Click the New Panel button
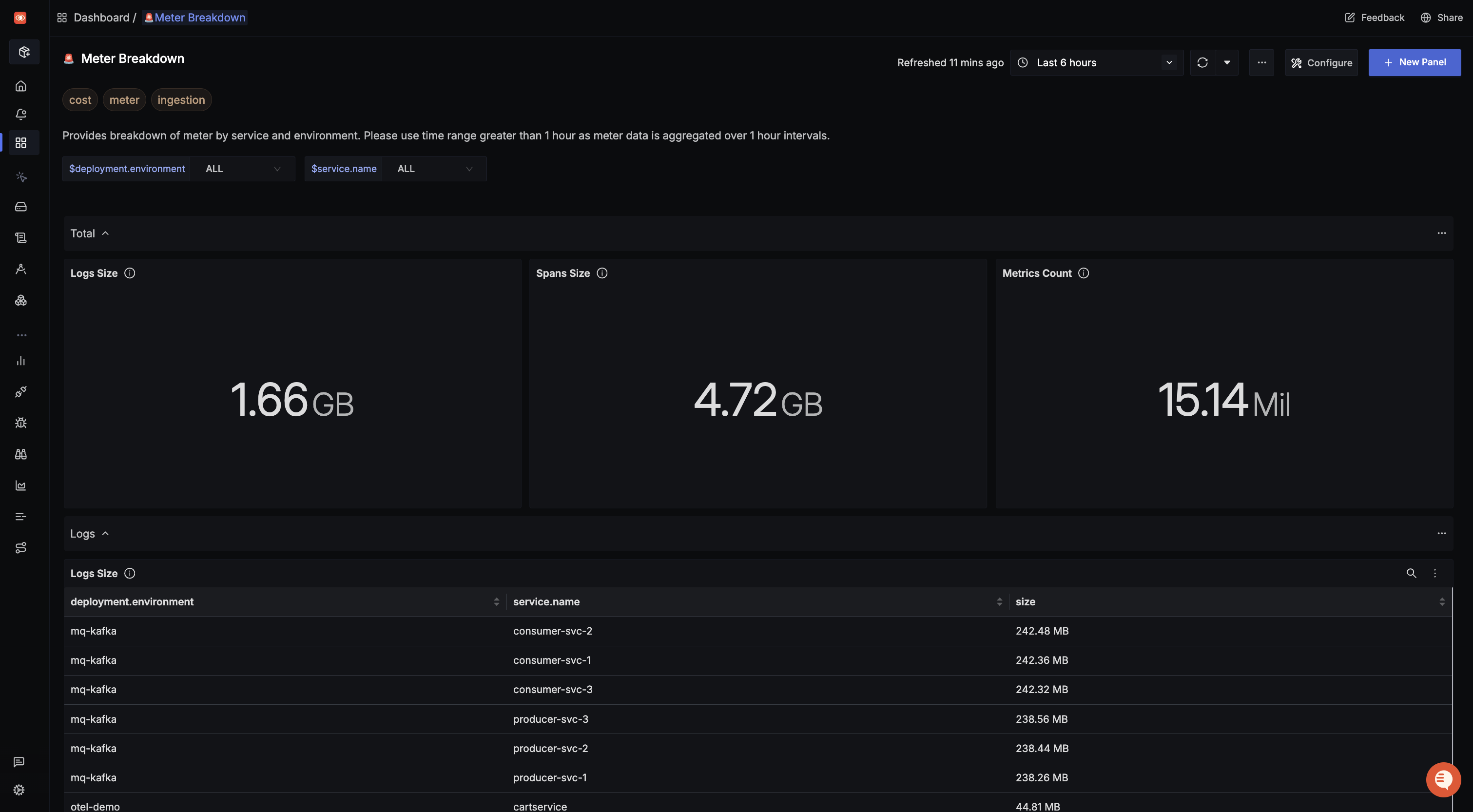1473x812 pixels. pos(1415,62)
